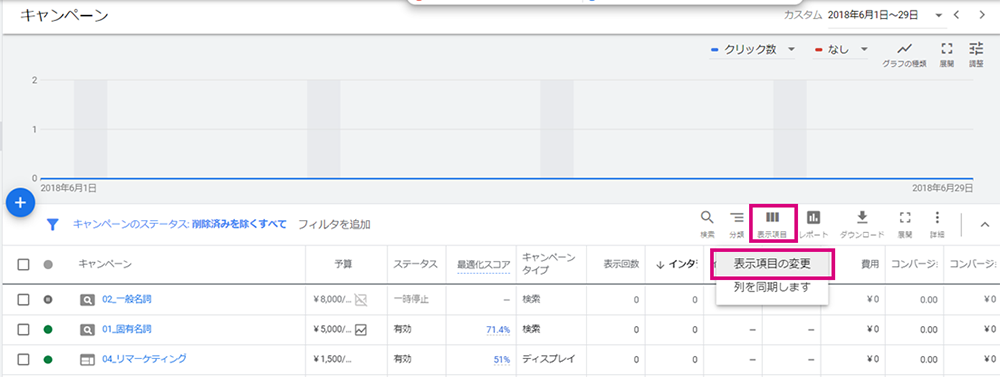Click the 分類 segment icon
This screenshot has width=1000, height=377.
(737, 225)
